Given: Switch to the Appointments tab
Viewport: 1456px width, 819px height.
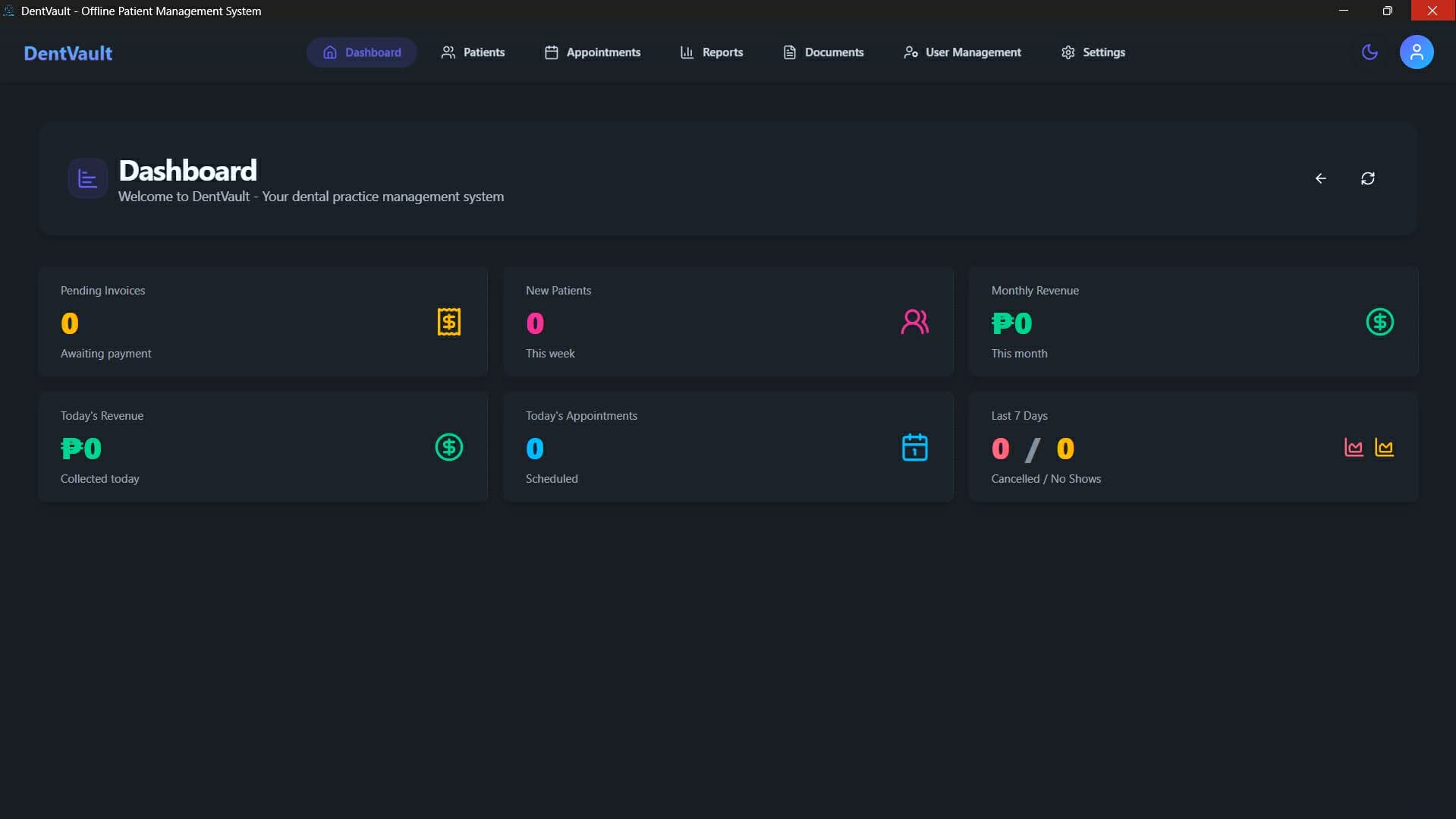Looking at the screenshot, I should [x=592, y=52].
